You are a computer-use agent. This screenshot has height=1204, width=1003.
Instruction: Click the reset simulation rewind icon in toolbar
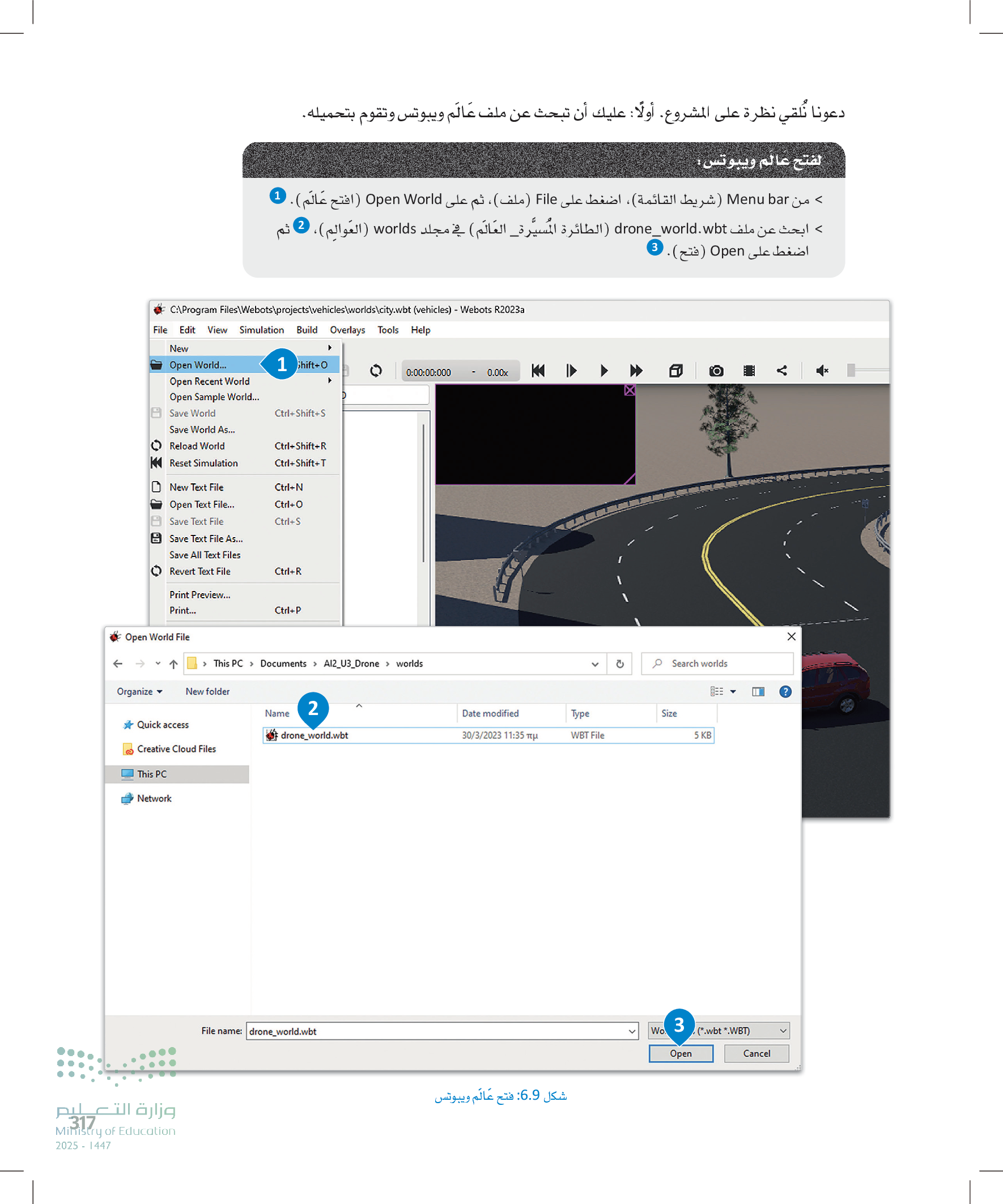[x=537, y=371]
